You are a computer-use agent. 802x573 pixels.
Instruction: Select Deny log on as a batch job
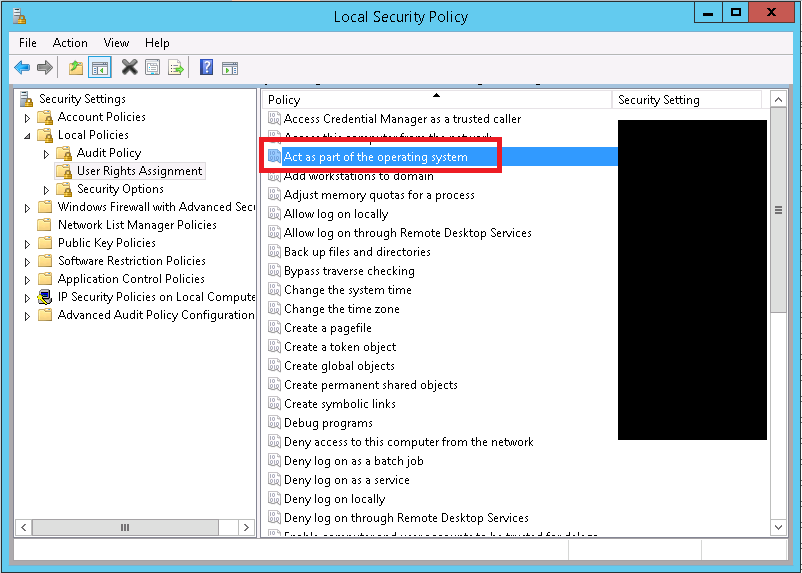353,461
